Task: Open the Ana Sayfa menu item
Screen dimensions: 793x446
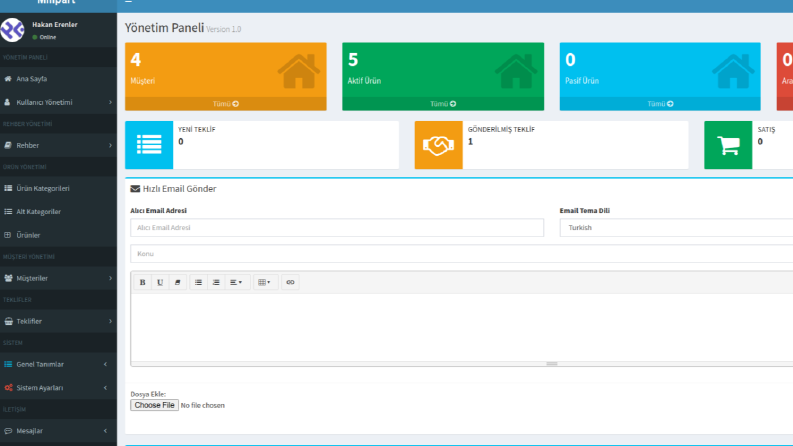Action: [58, 78]
